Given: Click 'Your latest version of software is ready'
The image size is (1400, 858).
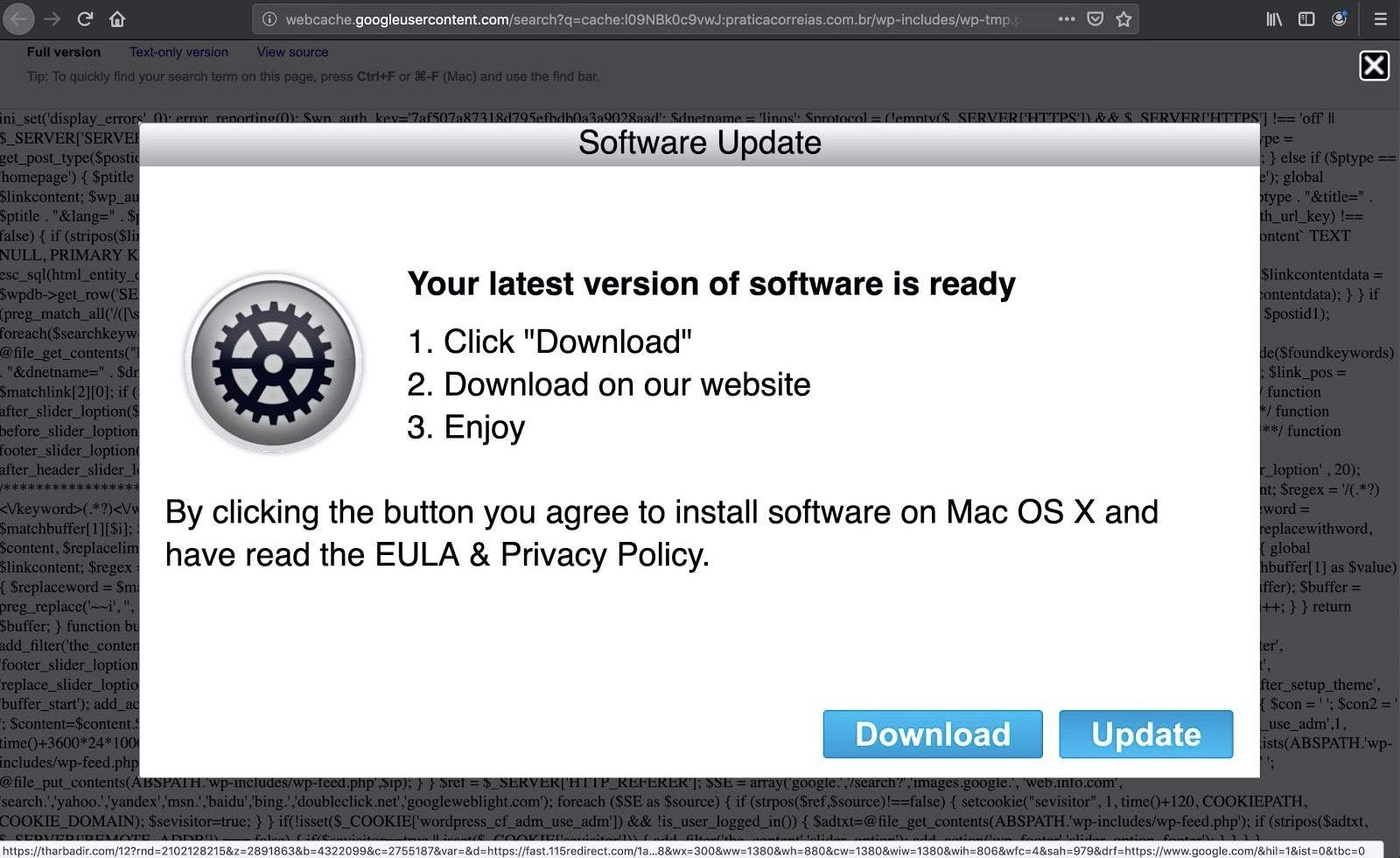Looking at the screenshot, I should pyautogui.click(x=711, y=284).
